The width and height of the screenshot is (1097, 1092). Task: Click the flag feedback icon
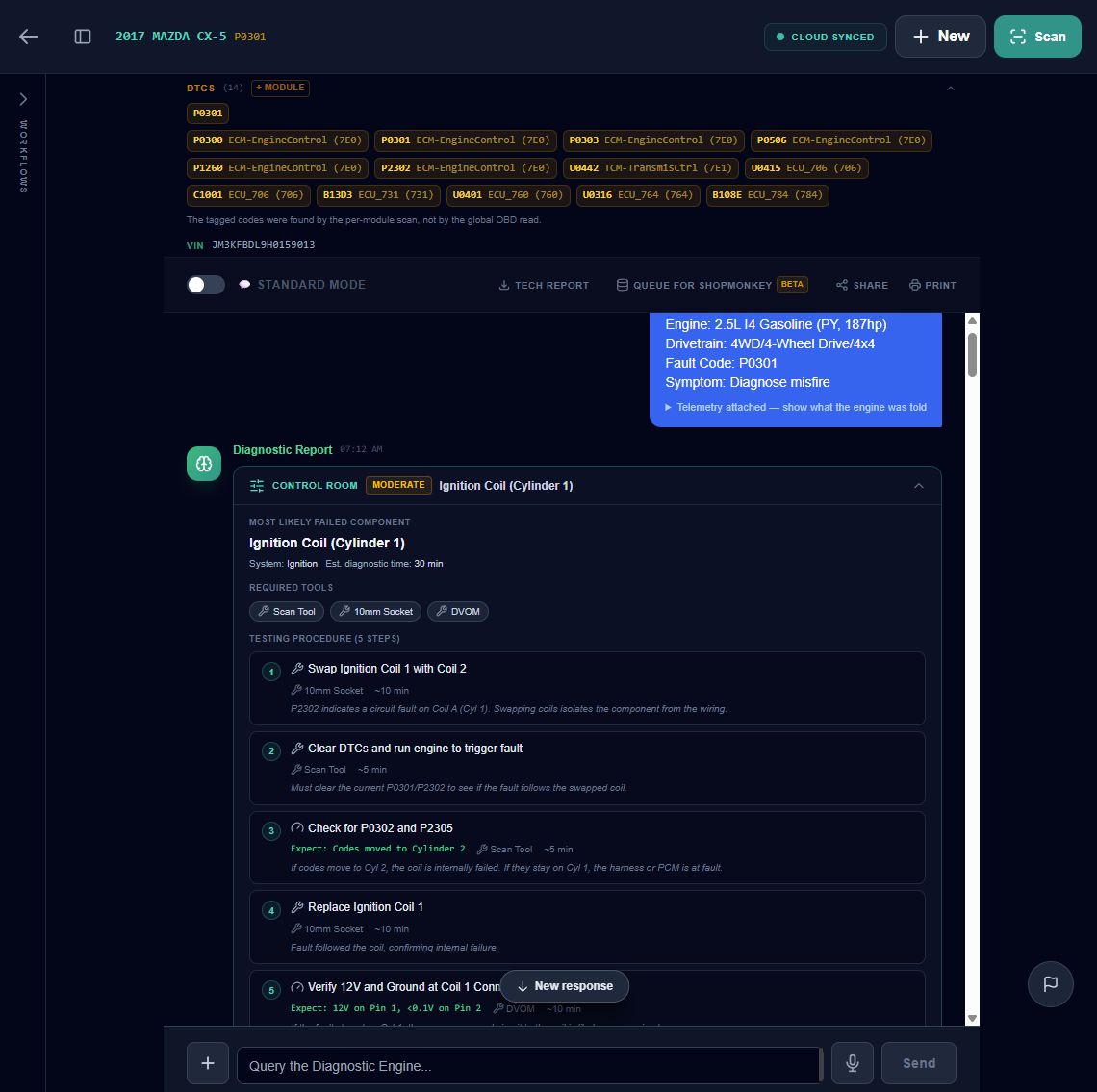[x=1050, y=983]
